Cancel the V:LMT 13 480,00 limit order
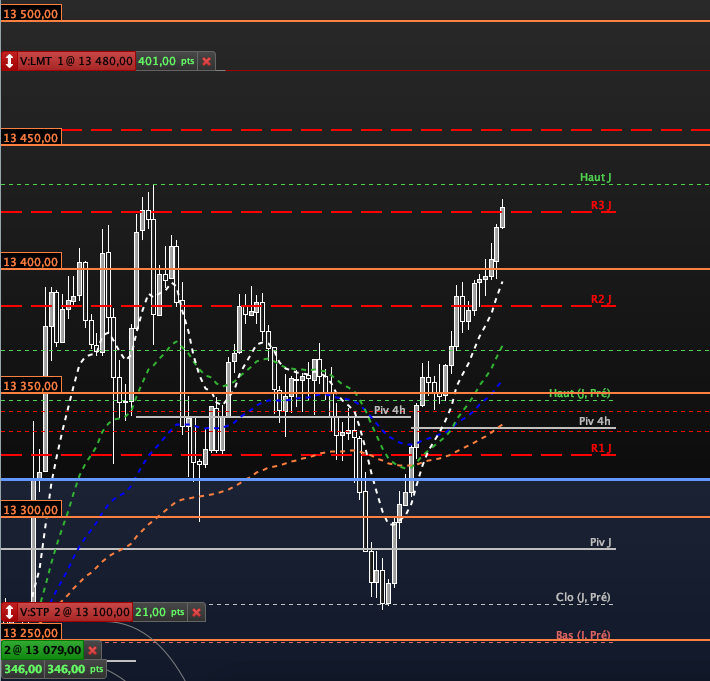 pyautogui.click(x=206, y=61)
